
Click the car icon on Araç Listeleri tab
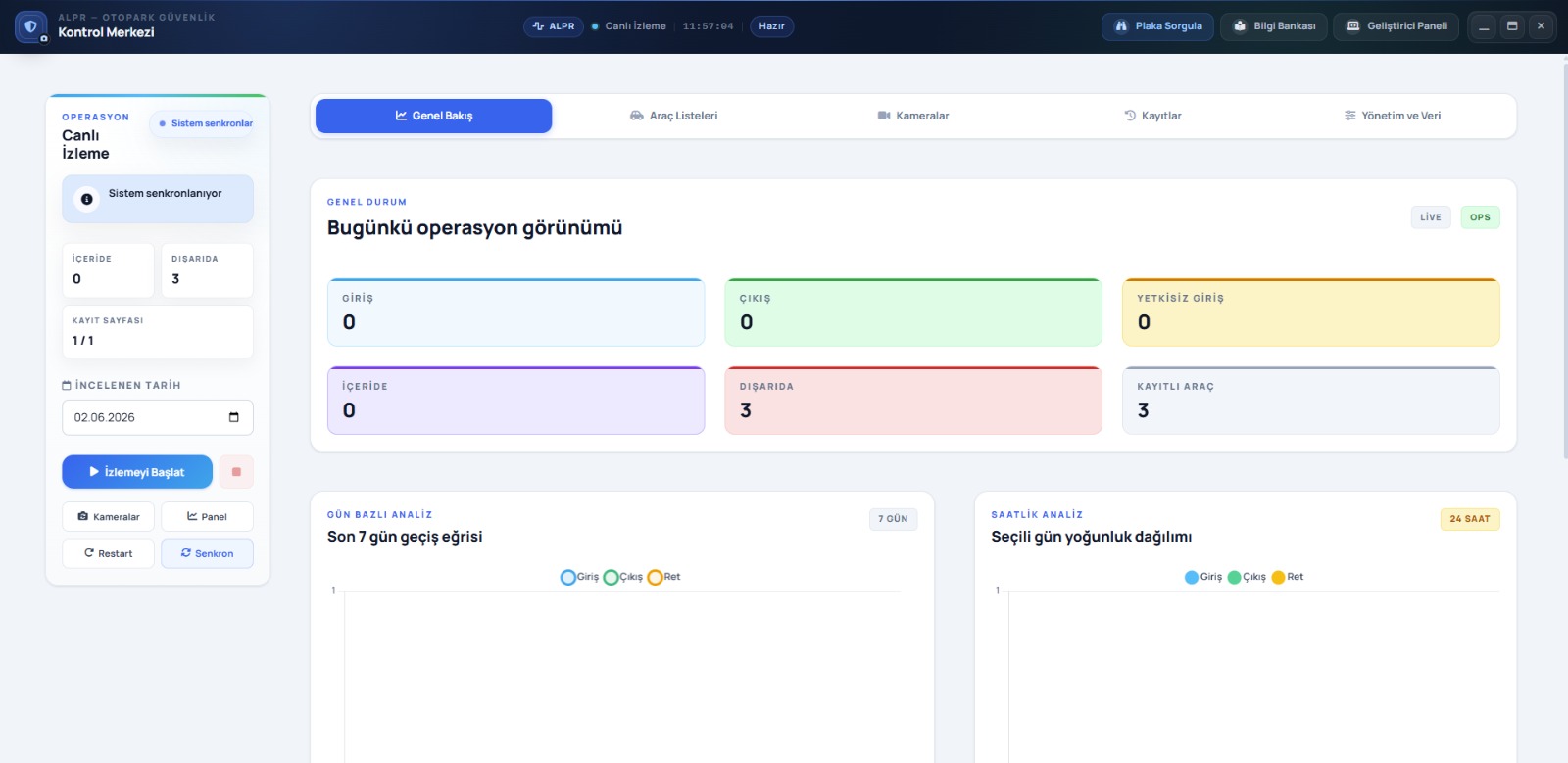[637, 116]
